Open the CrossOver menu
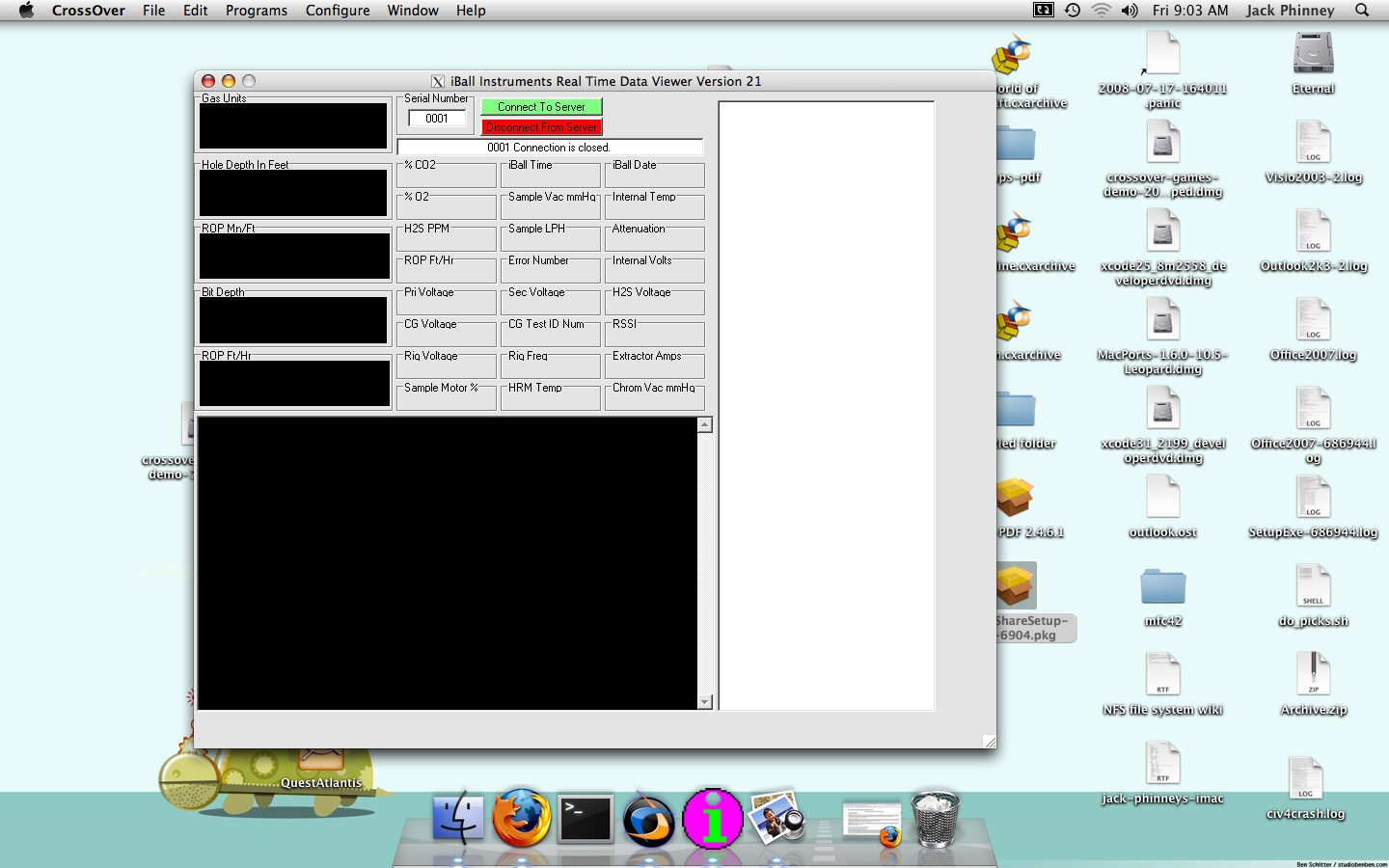This screenshot has height=868, width=1389. pos(89,11)
